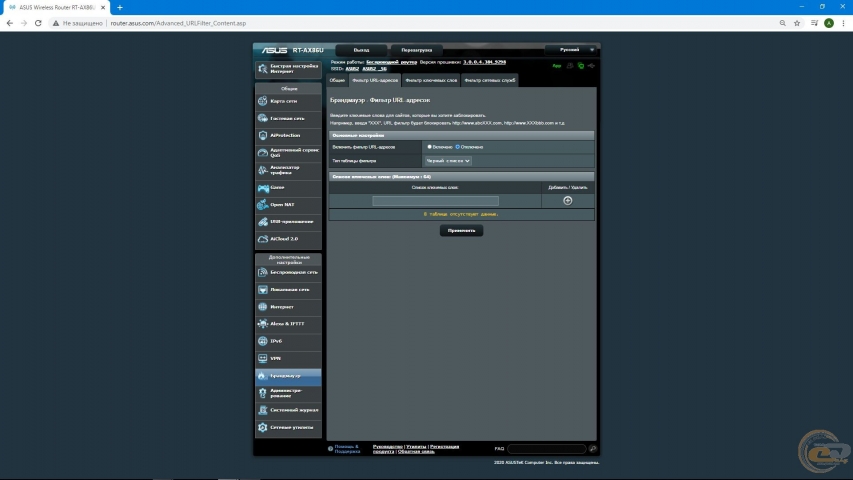
Task: Open the Network Map (Карта сети) page
Action: coord(288,101)
